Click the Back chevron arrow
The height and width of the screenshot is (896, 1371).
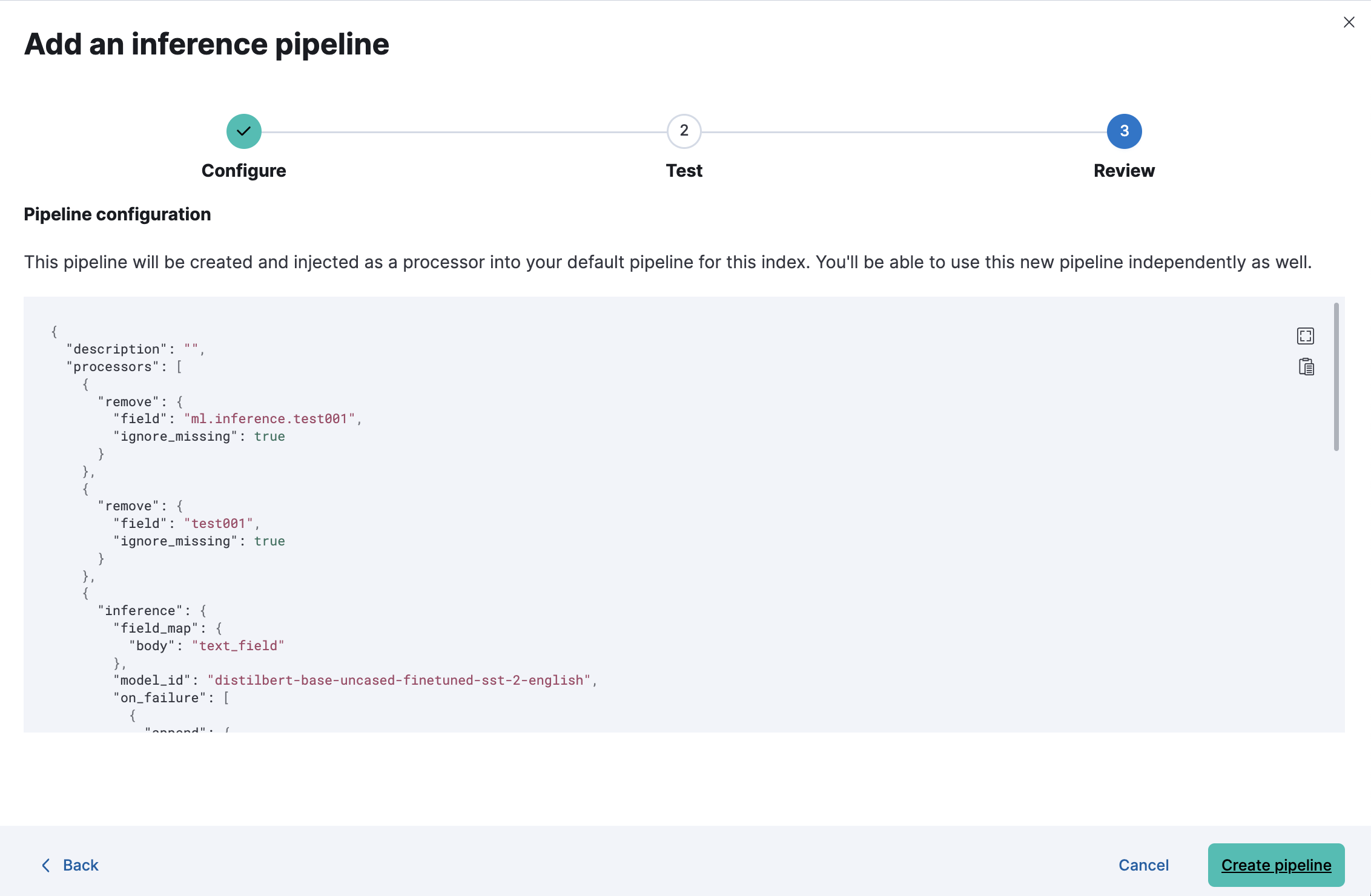[45, 865]
